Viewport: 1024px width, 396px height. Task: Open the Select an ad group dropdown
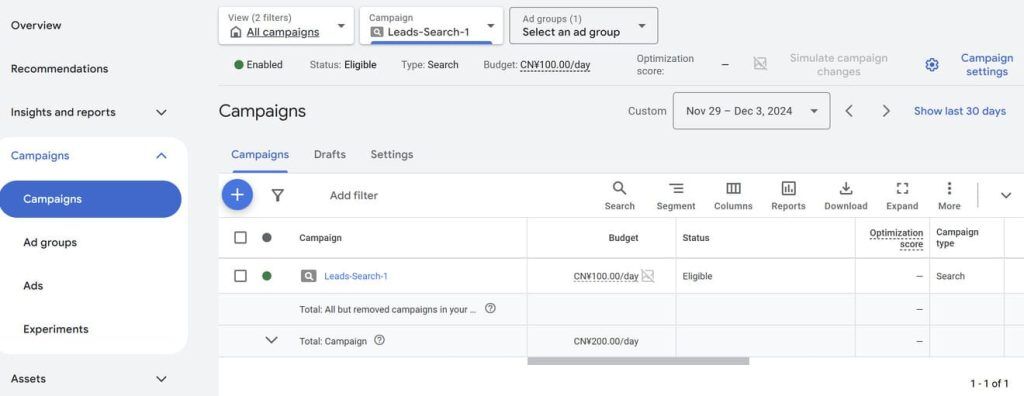point(584,25)
